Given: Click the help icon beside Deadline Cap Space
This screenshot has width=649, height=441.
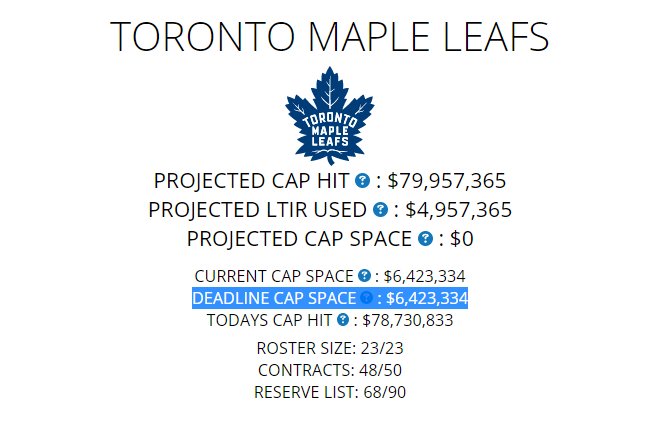Looking at the screenshot, I should point(366,297).
